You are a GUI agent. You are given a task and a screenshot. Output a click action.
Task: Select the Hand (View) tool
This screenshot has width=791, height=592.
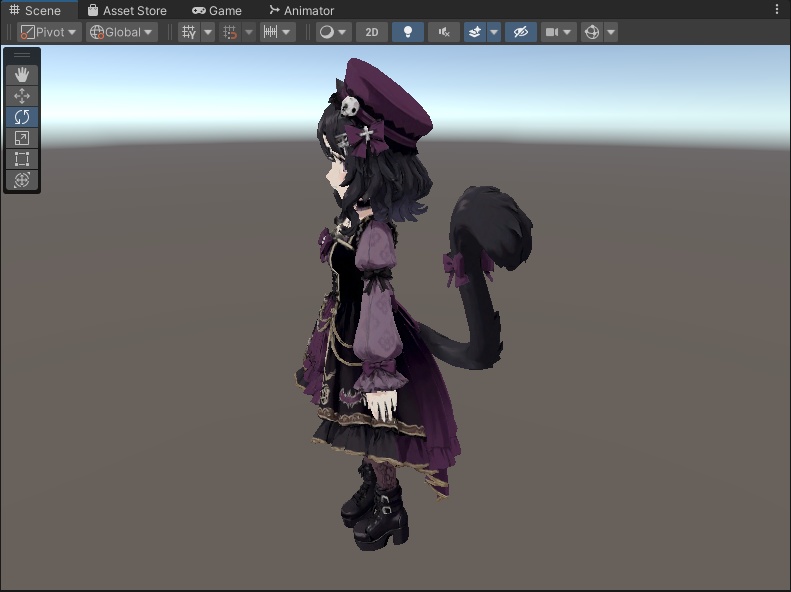click(22, 75)
